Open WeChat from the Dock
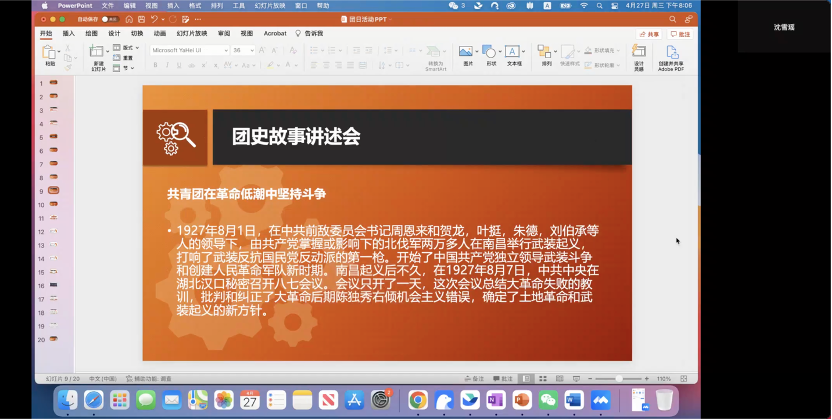832x420 pixels. [548, 400]
